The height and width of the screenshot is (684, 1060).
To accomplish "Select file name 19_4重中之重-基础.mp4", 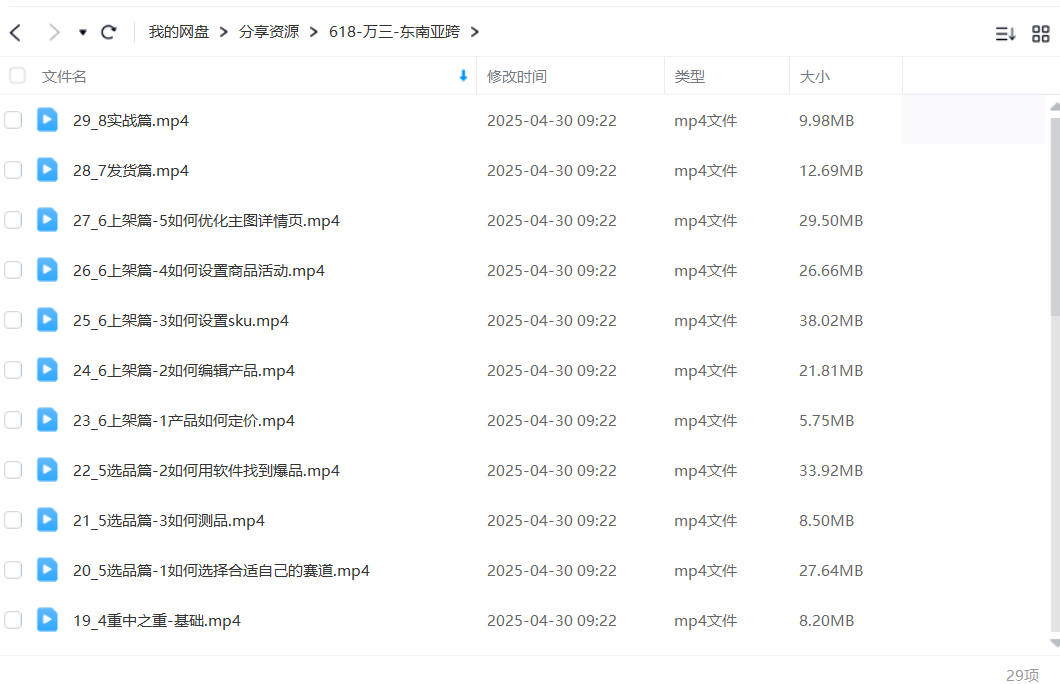I will click(x=157, y=621).
